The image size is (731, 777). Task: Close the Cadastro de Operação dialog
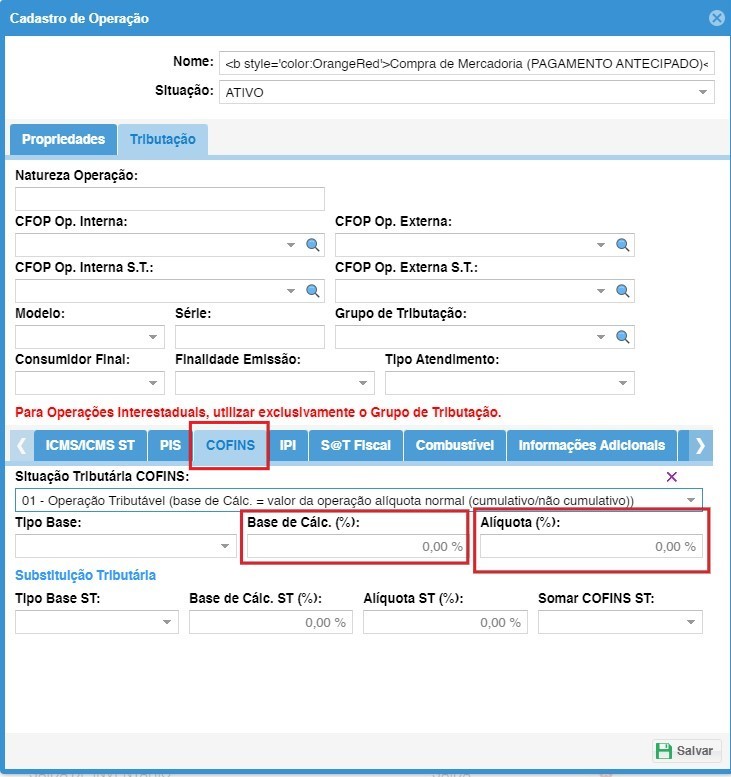coord(716,18)
